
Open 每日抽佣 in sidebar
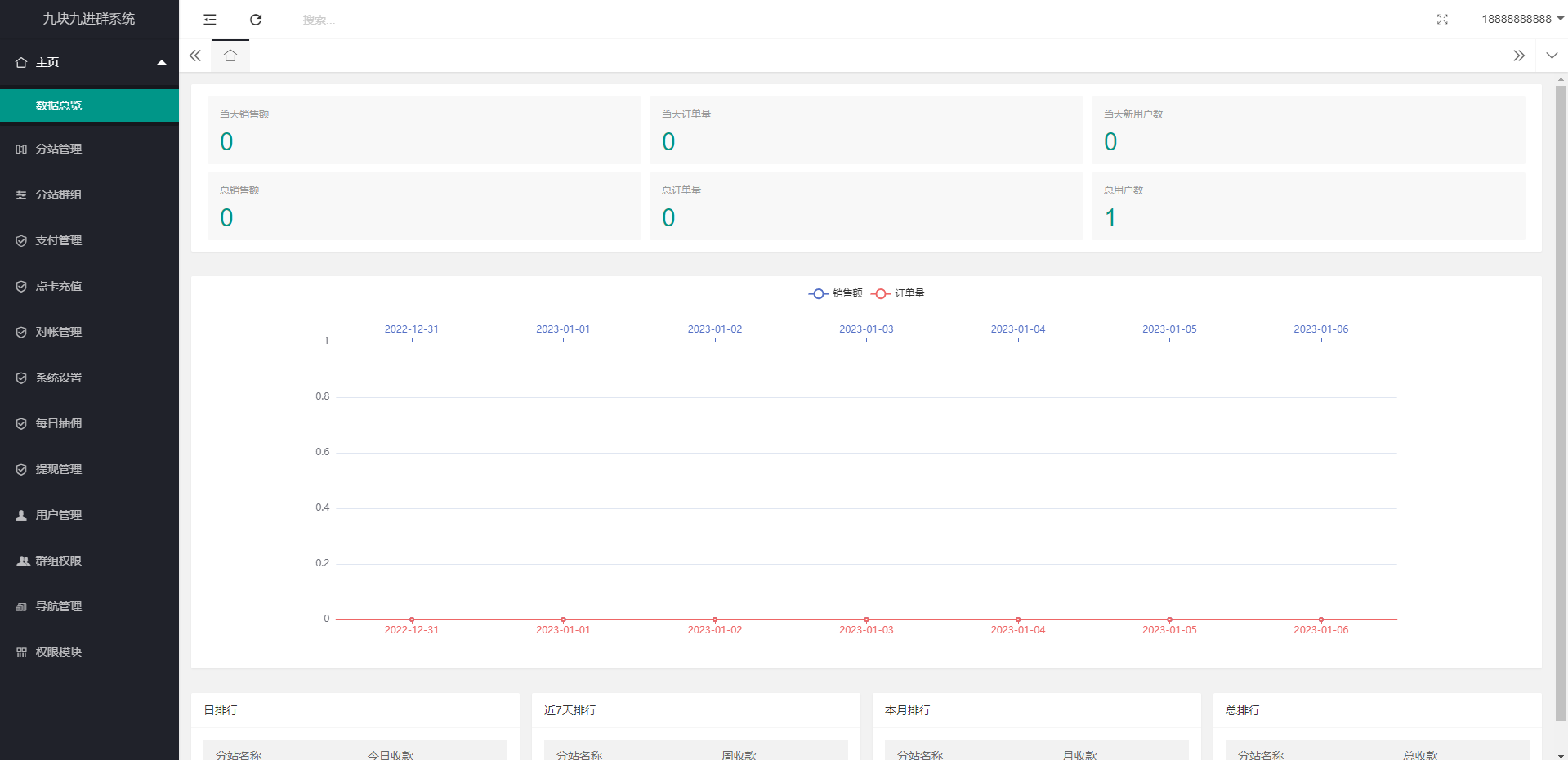89,423
